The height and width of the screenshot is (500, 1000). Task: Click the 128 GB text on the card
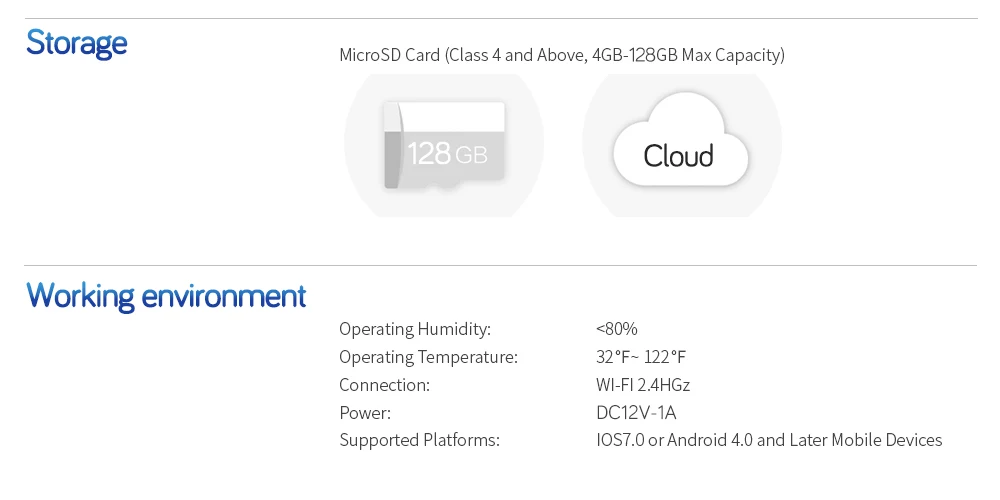447,154
